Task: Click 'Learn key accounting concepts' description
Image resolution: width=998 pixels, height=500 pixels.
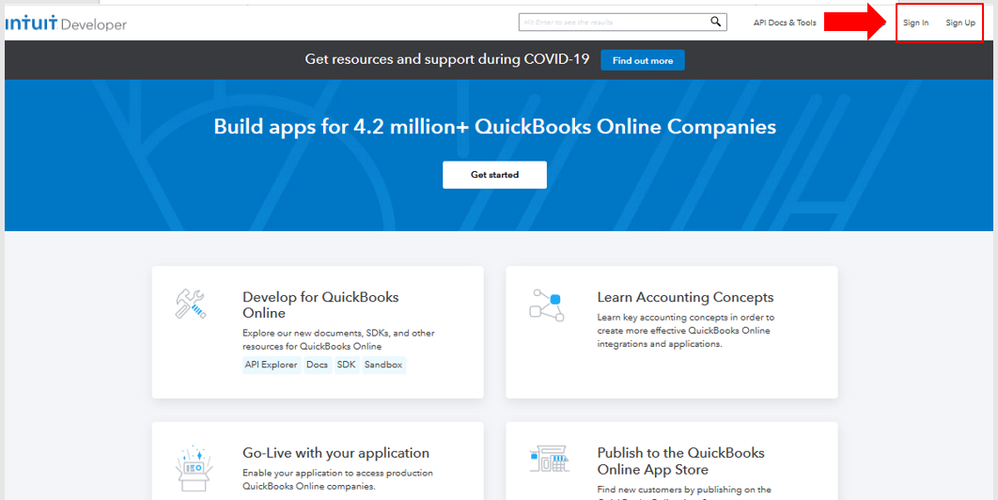Action: [x=685, y=330]
